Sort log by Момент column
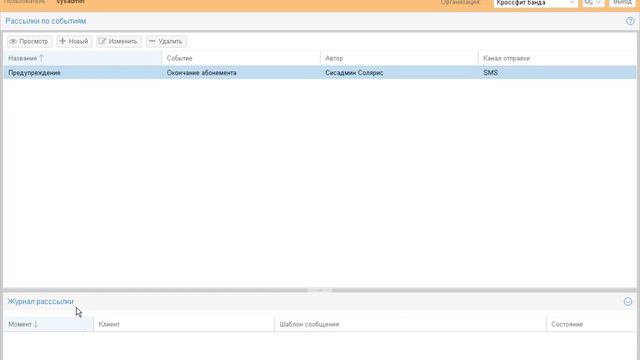Viewport: 640px width, 360px height. [48, 324]
